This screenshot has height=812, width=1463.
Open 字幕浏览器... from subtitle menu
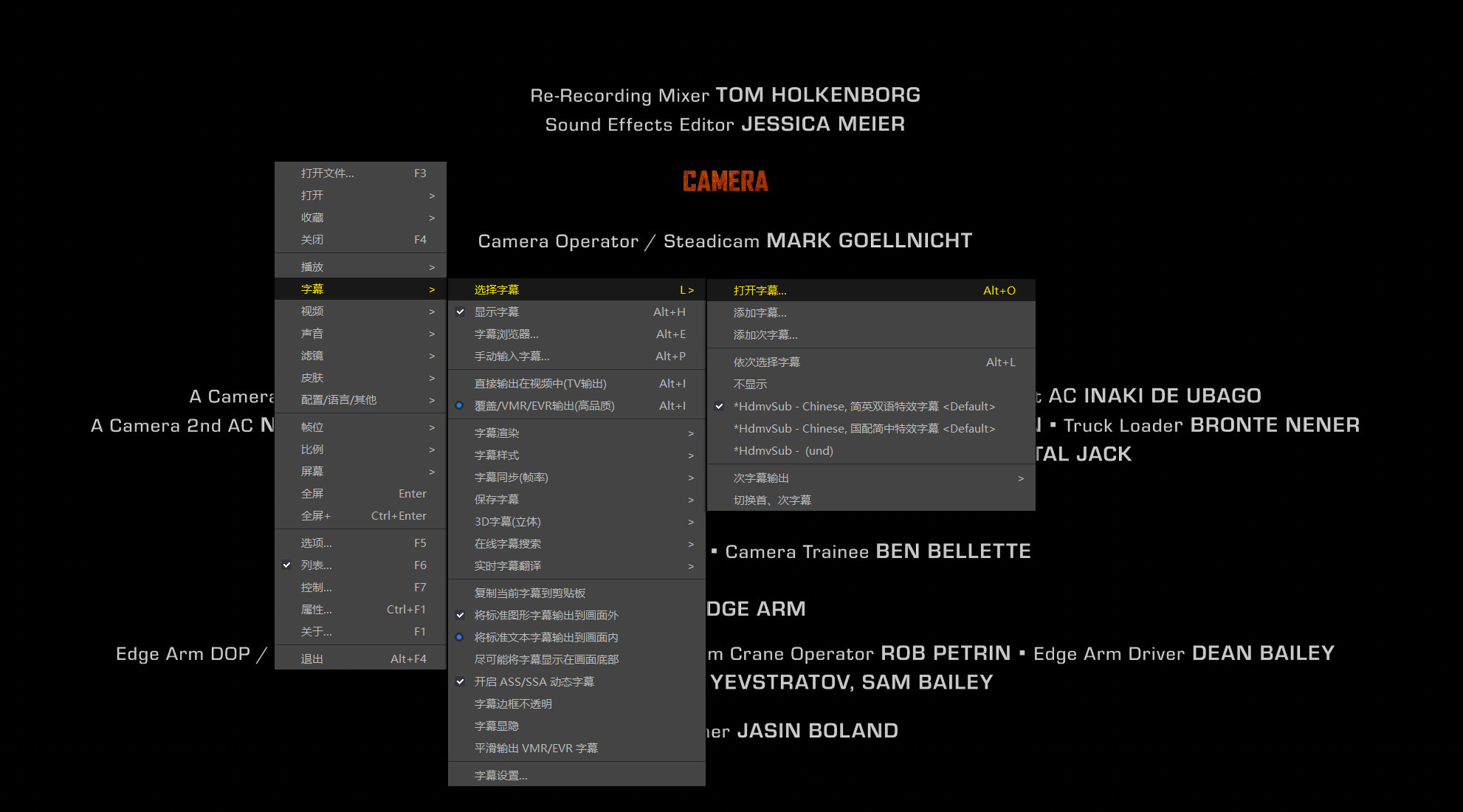pyautogui.click(x=506, y=334)
